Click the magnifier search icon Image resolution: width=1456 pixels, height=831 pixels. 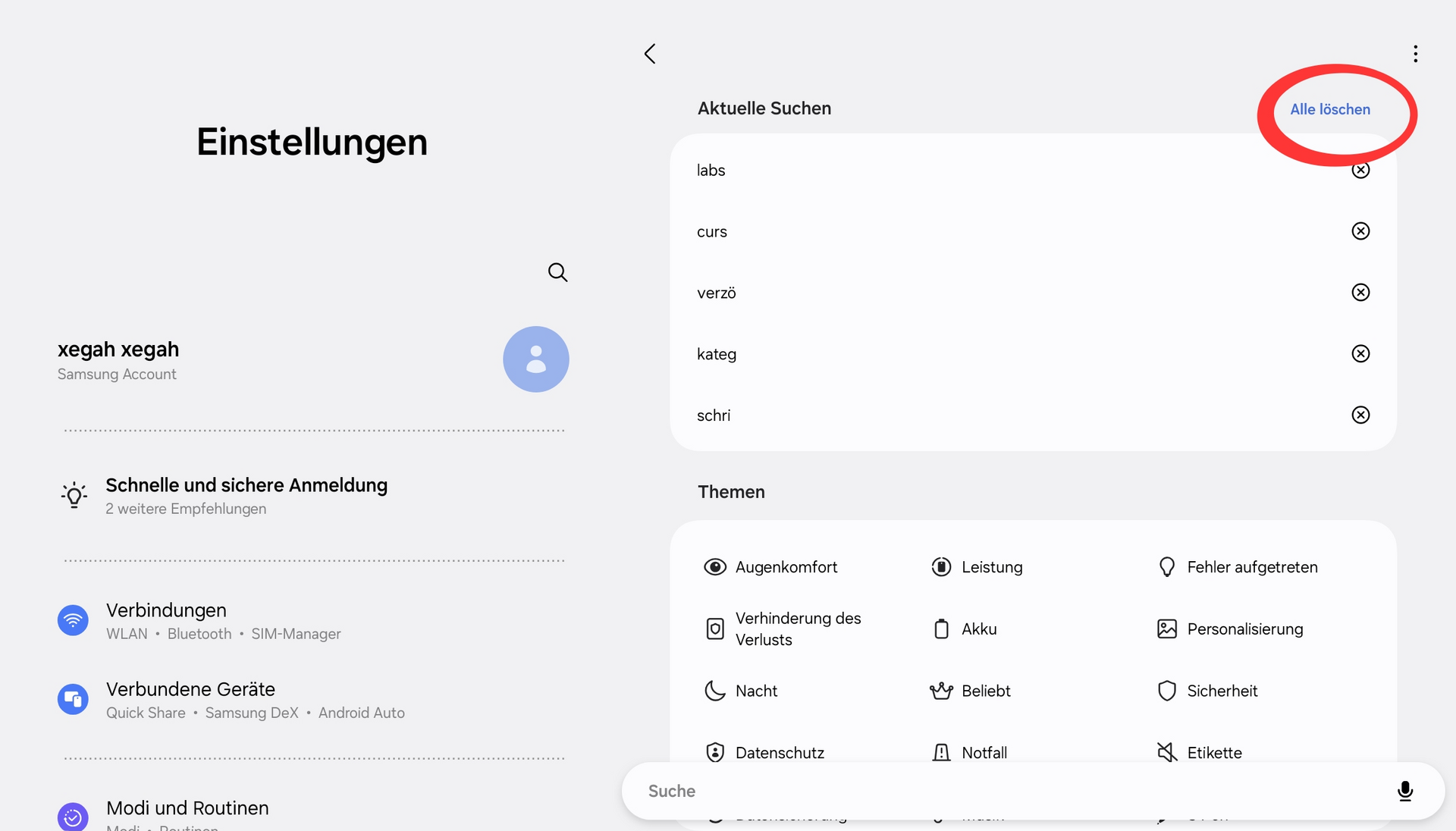pyautogui.click(x=557, y=272)
